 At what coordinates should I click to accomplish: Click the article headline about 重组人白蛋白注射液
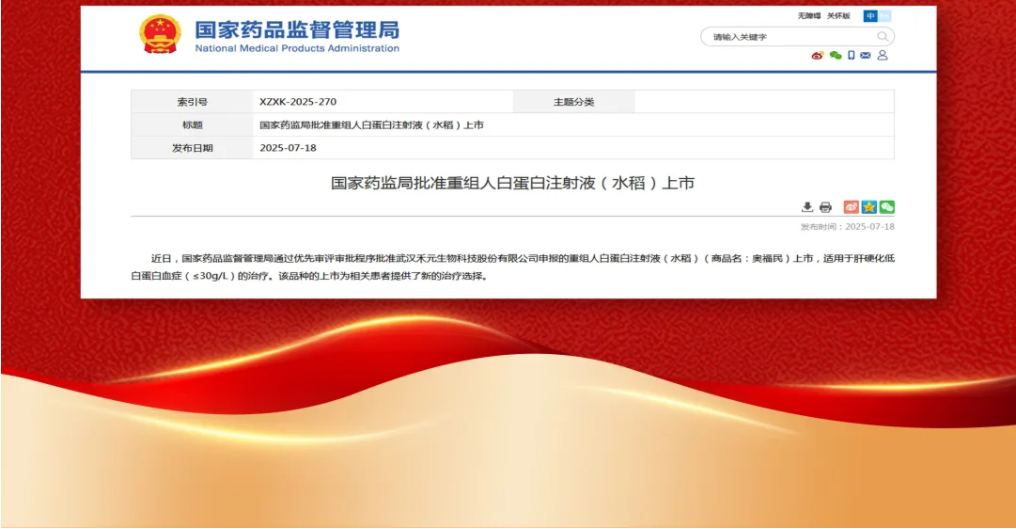(x=512, y=183)
